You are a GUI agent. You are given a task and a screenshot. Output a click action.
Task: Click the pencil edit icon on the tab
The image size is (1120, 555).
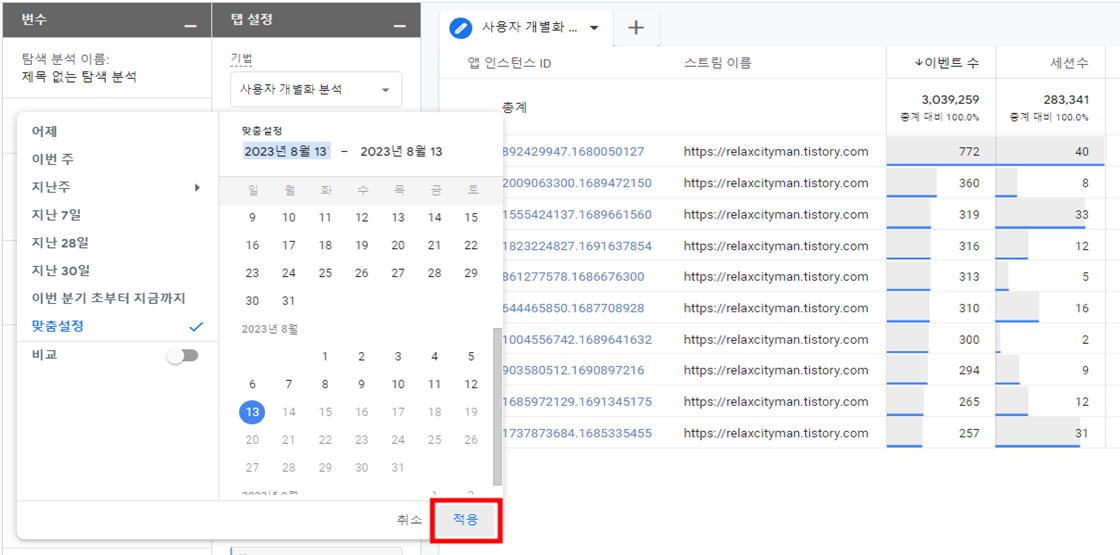(461, 29)
